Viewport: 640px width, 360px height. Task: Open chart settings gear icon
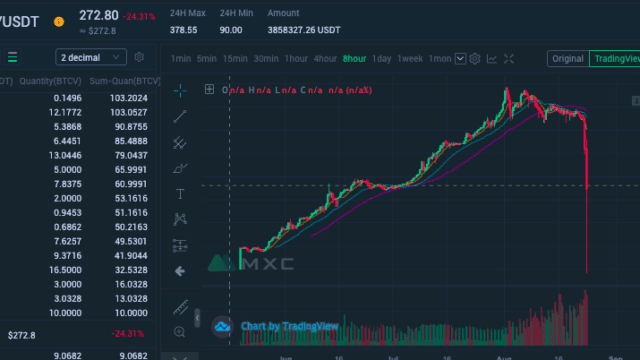tap(475, 59)
